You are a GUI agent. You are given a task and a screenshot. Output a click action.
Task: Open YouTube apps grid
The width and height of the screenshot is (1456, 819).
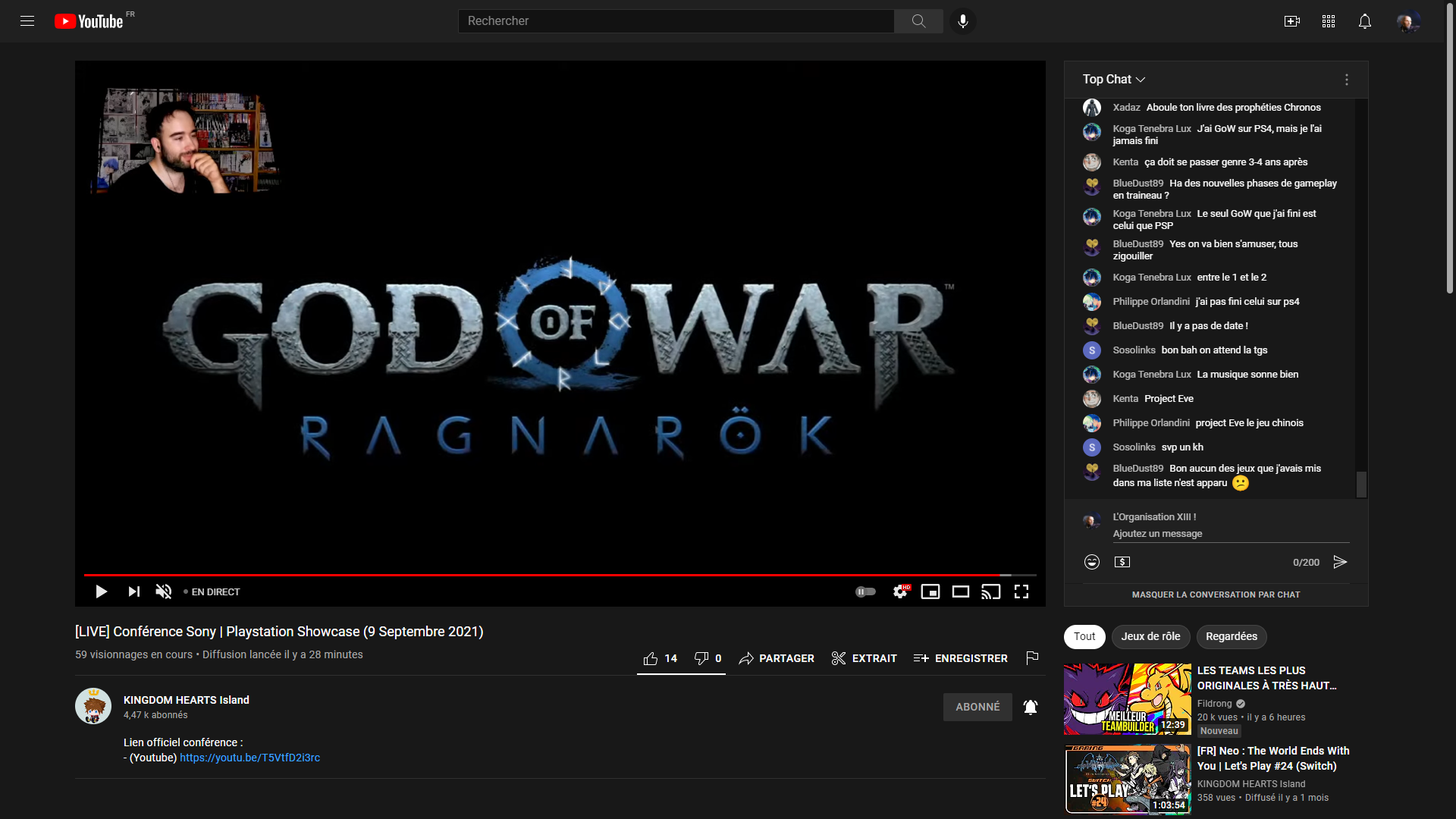point(1329,21)
